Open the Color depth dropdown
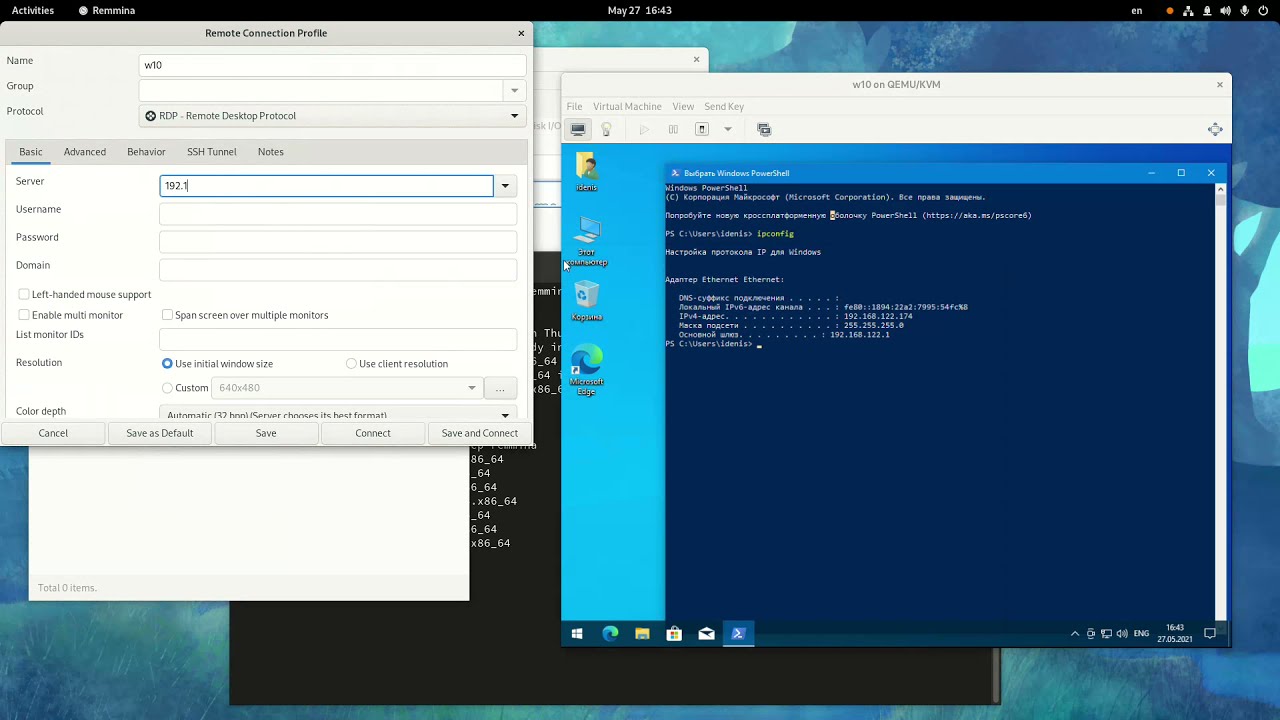1280x720 pixels. click(338, 414)
